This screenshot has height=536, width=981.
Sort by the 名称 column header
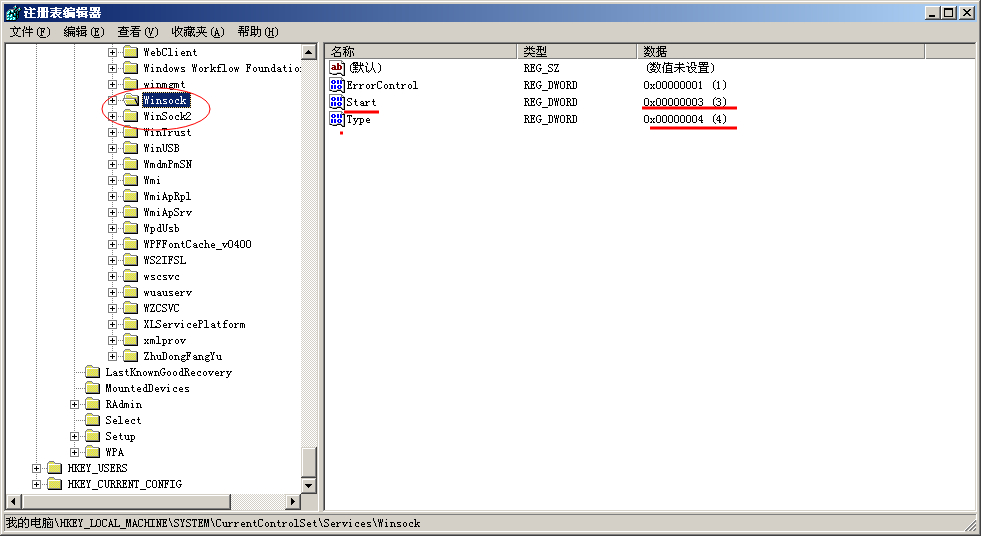click(x=421, y=52)
